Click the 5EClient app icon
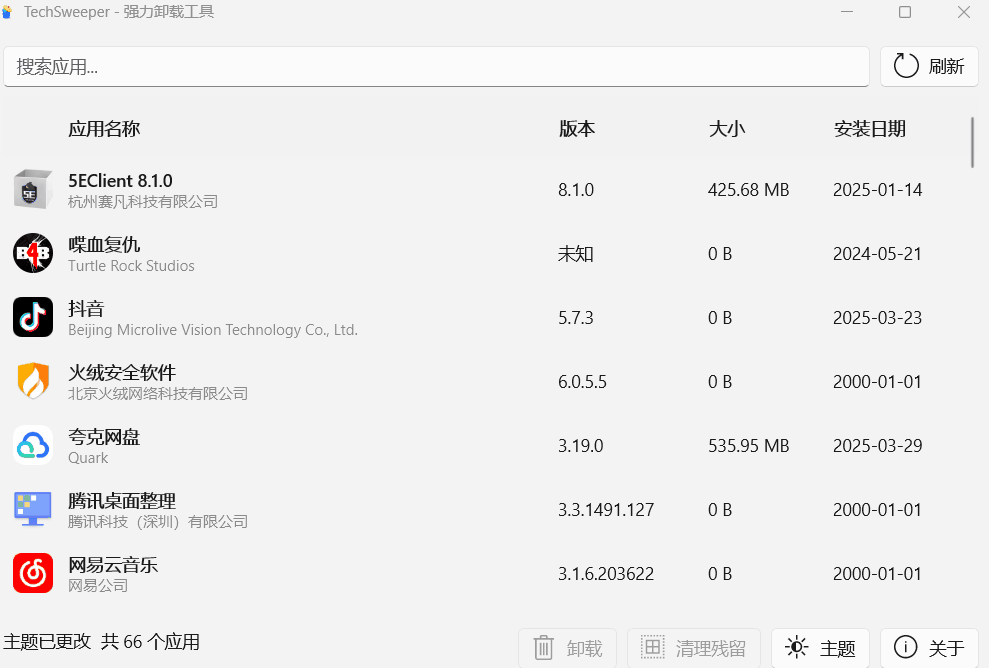Screen dimensions: 989x668 (x=33, y=189)
